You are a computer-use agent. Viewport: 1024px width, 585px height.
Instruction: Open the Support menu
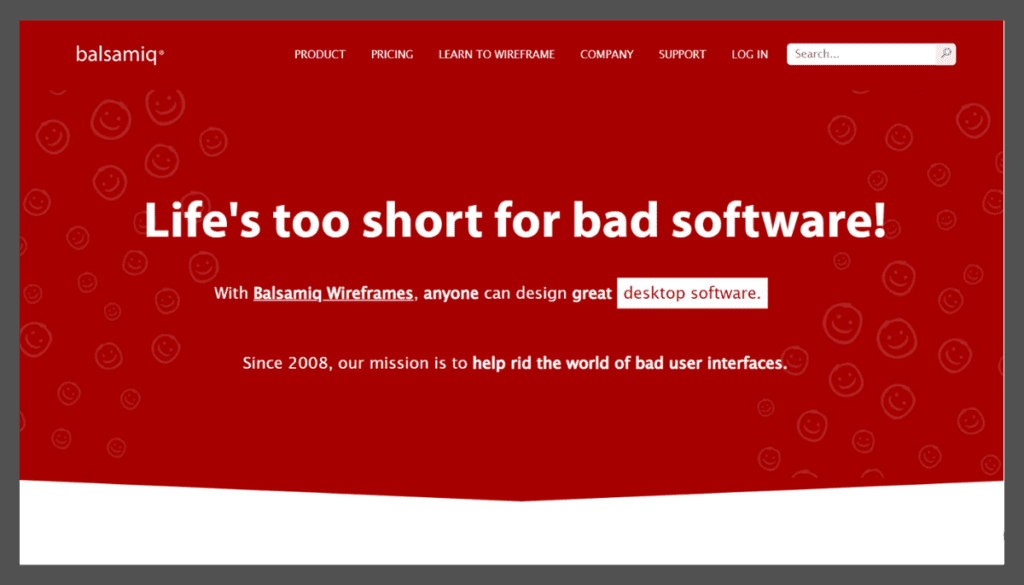point(682,54)
